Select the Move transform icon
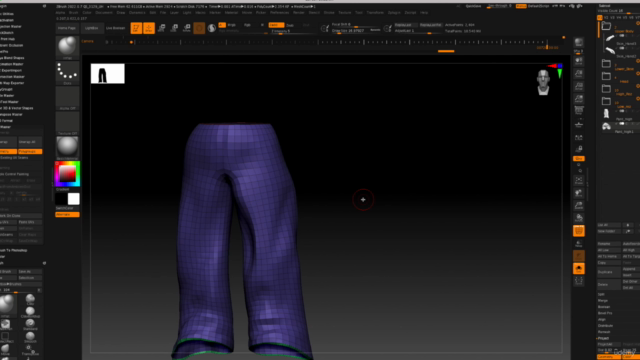Image resolution: width=640 pixels, height=360 pixels. (x=162, y=28)
